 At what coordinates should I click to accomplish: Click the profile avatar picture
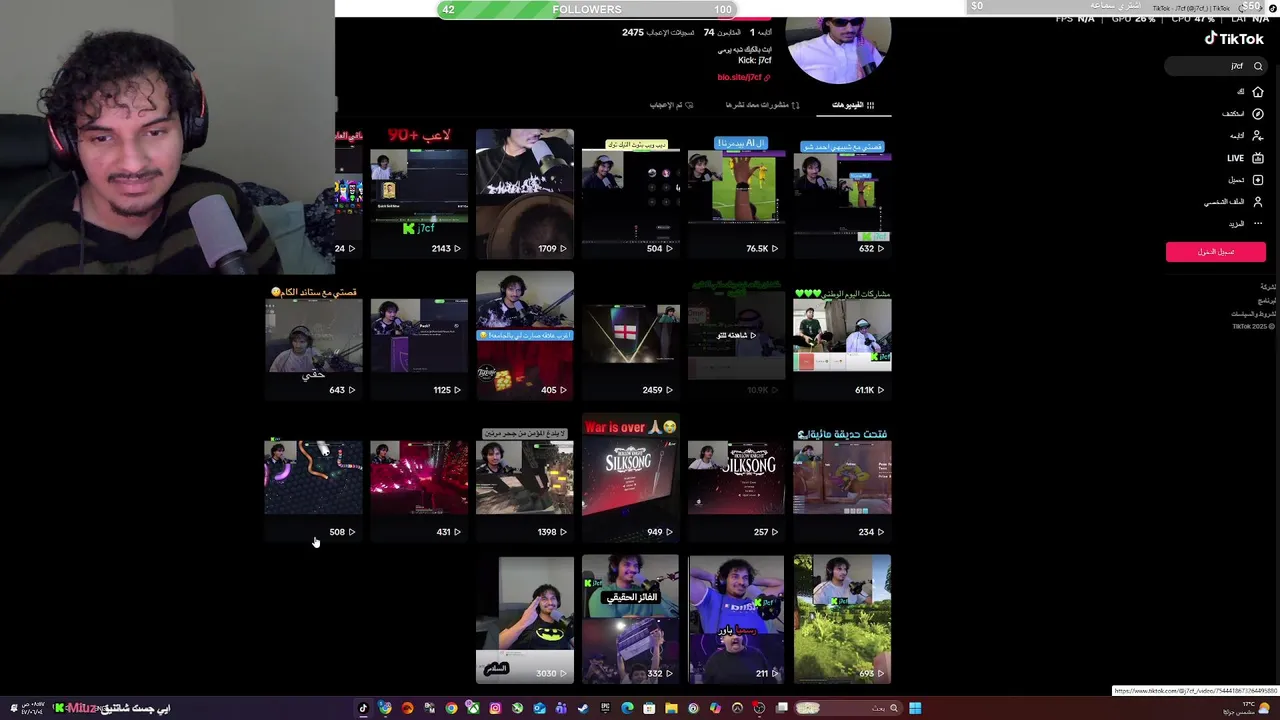838,50
